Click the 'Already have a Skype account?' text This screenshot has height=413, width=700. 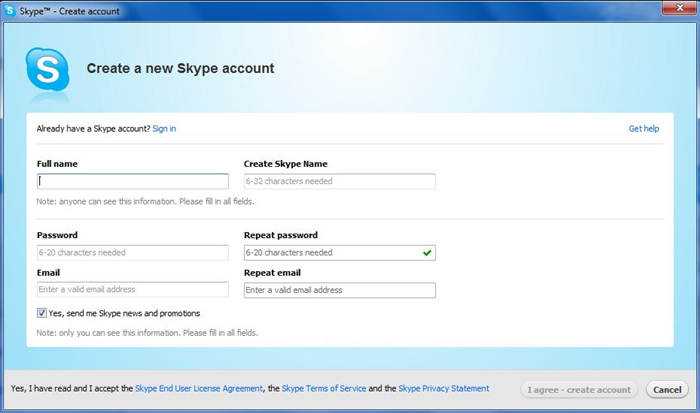pos(93,129)
